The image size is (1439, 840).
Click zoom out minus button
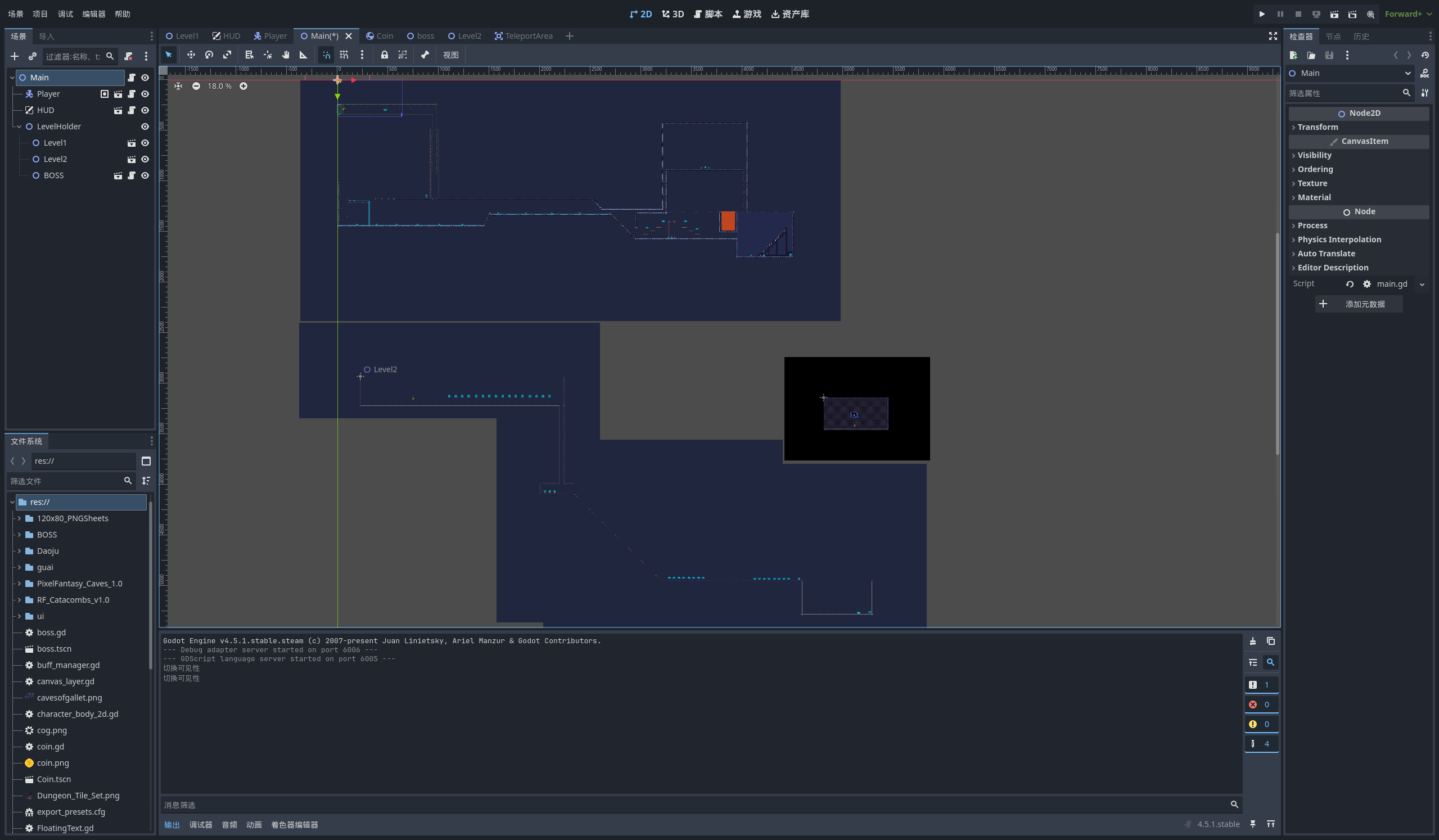pos(196,86)
